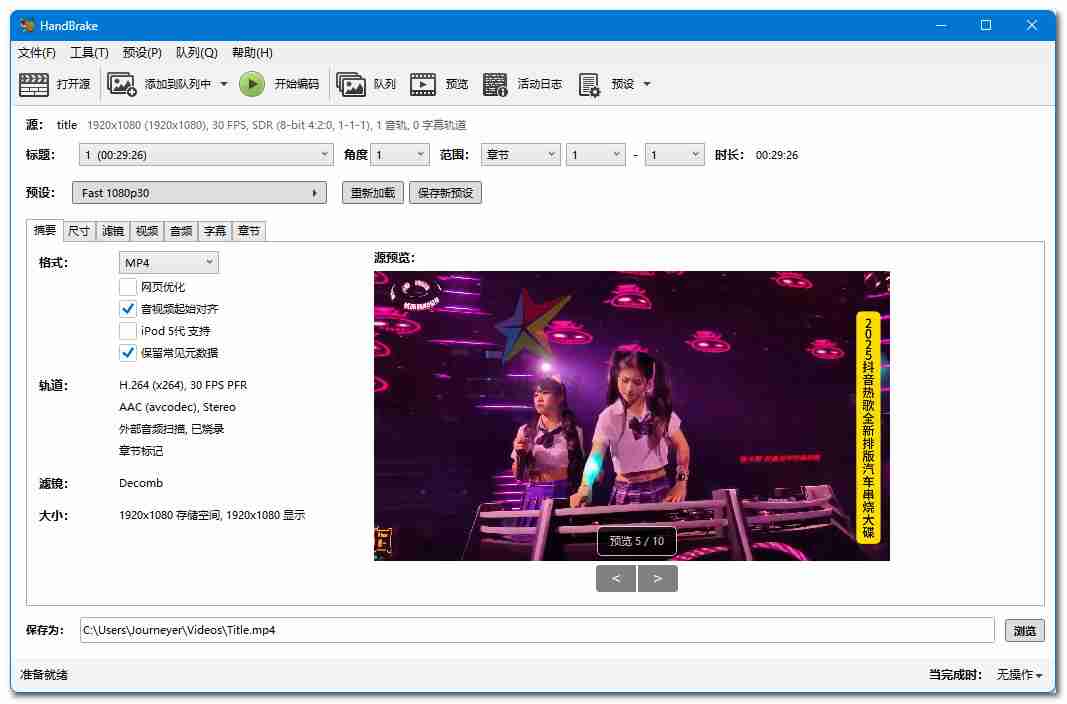Click the 浏览 button

point(1024,631)
